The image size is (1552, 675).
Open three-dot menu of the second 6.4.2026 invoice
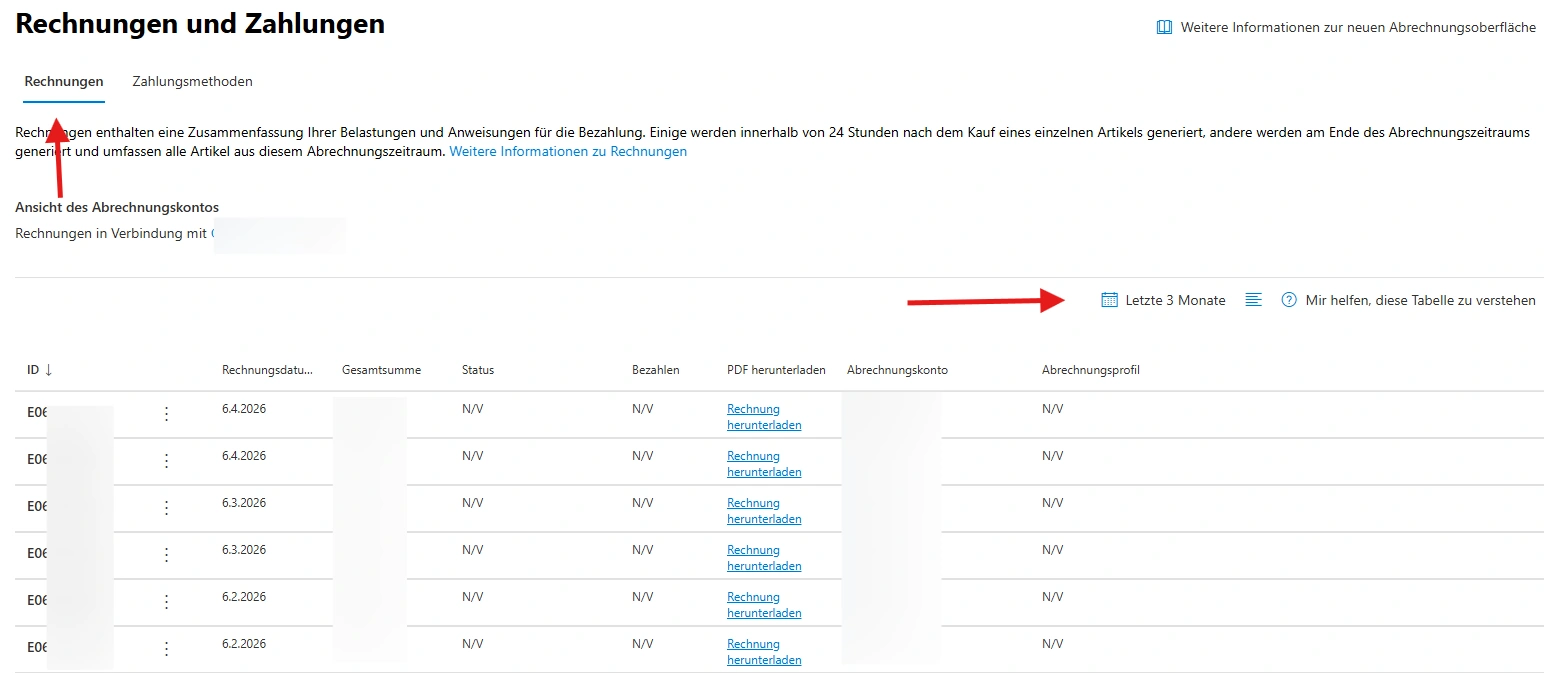[x=167, y=461]
